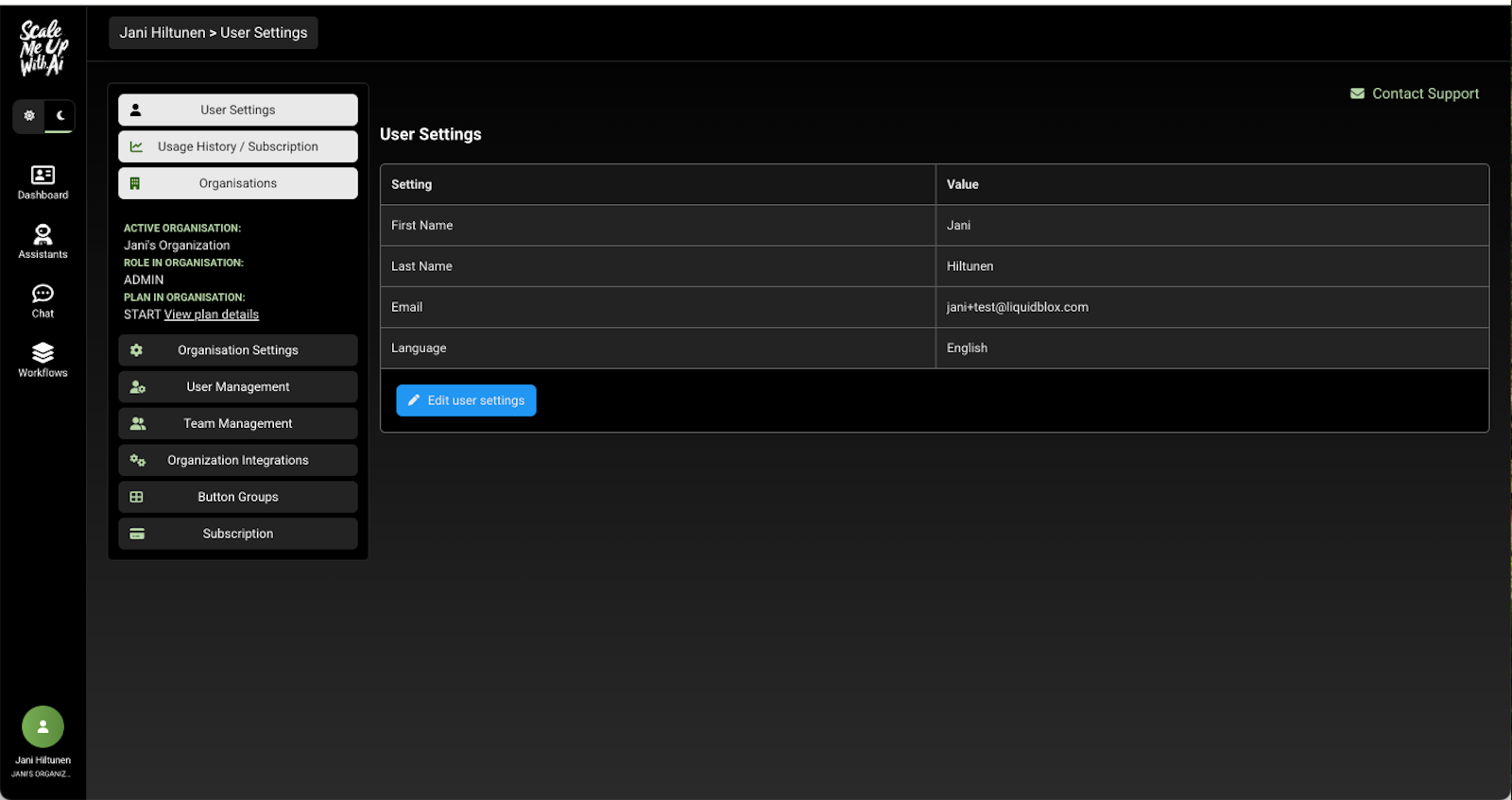Open the Assistants icon in sidebar
This screenshot has height=800, width=1512.
43,234
